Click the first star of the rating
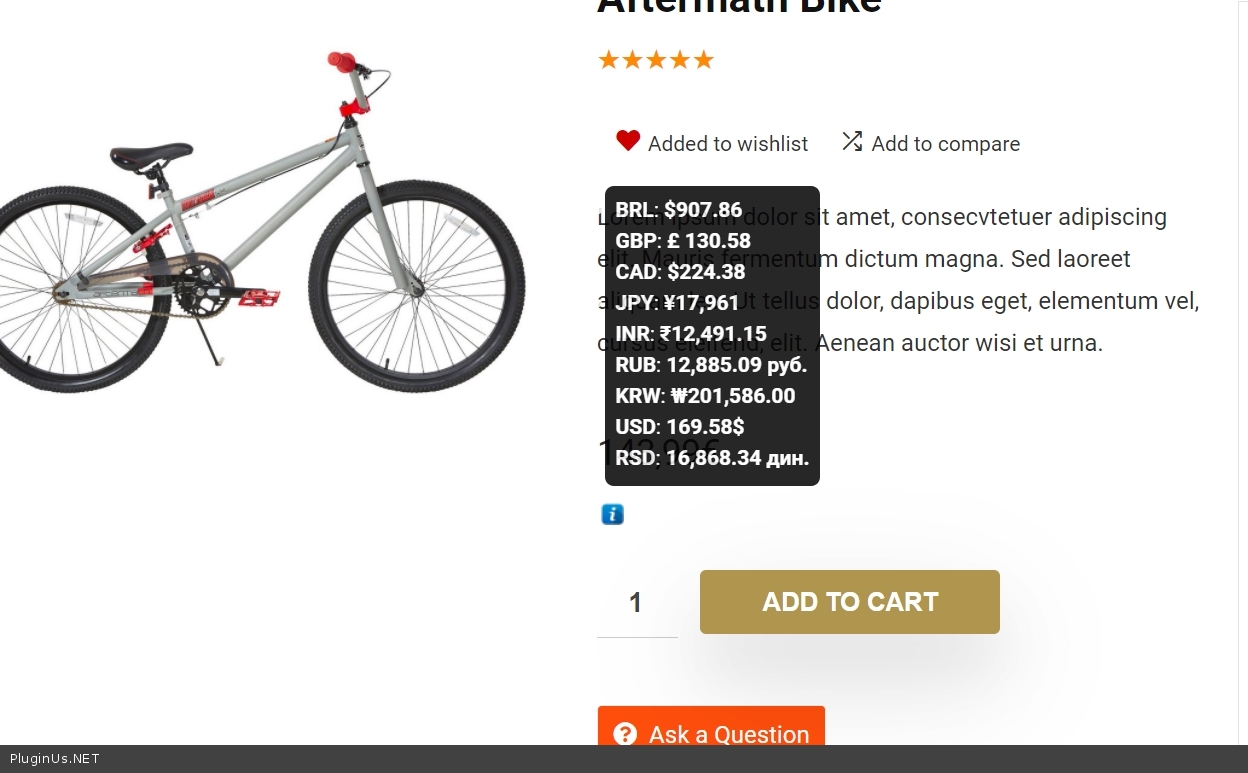The height and width of the screenshot is (773, 1248). pyautogui.click(x=608, y=60)
